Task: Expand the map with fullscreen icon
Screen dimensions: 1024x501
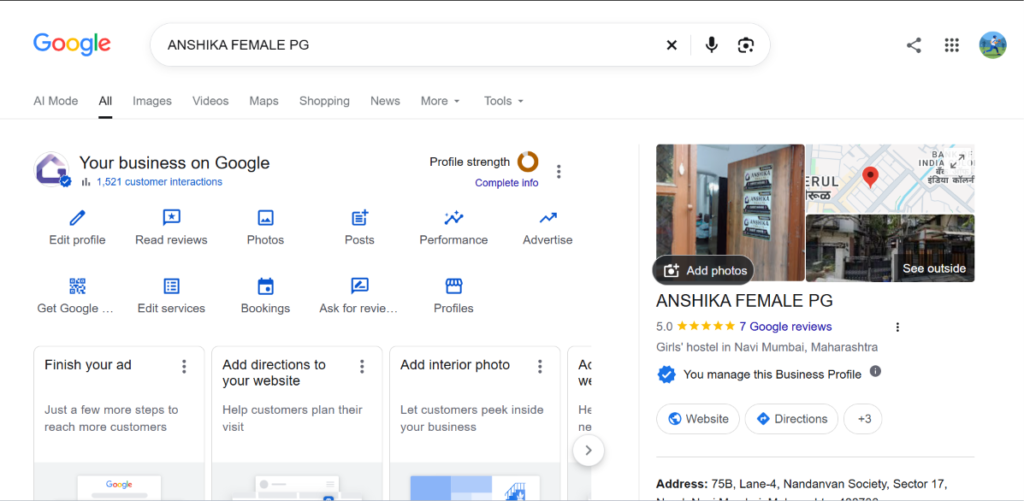Action: 958,161
